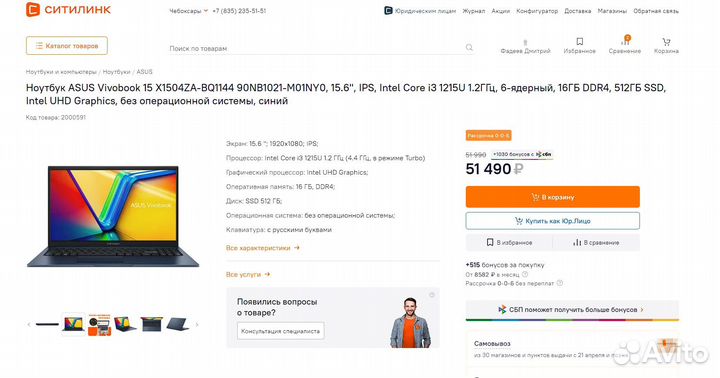This screenshot has width=720, height=378.
Task: Select the front-view colorful screen thumbnail
Action: (73, 324)
